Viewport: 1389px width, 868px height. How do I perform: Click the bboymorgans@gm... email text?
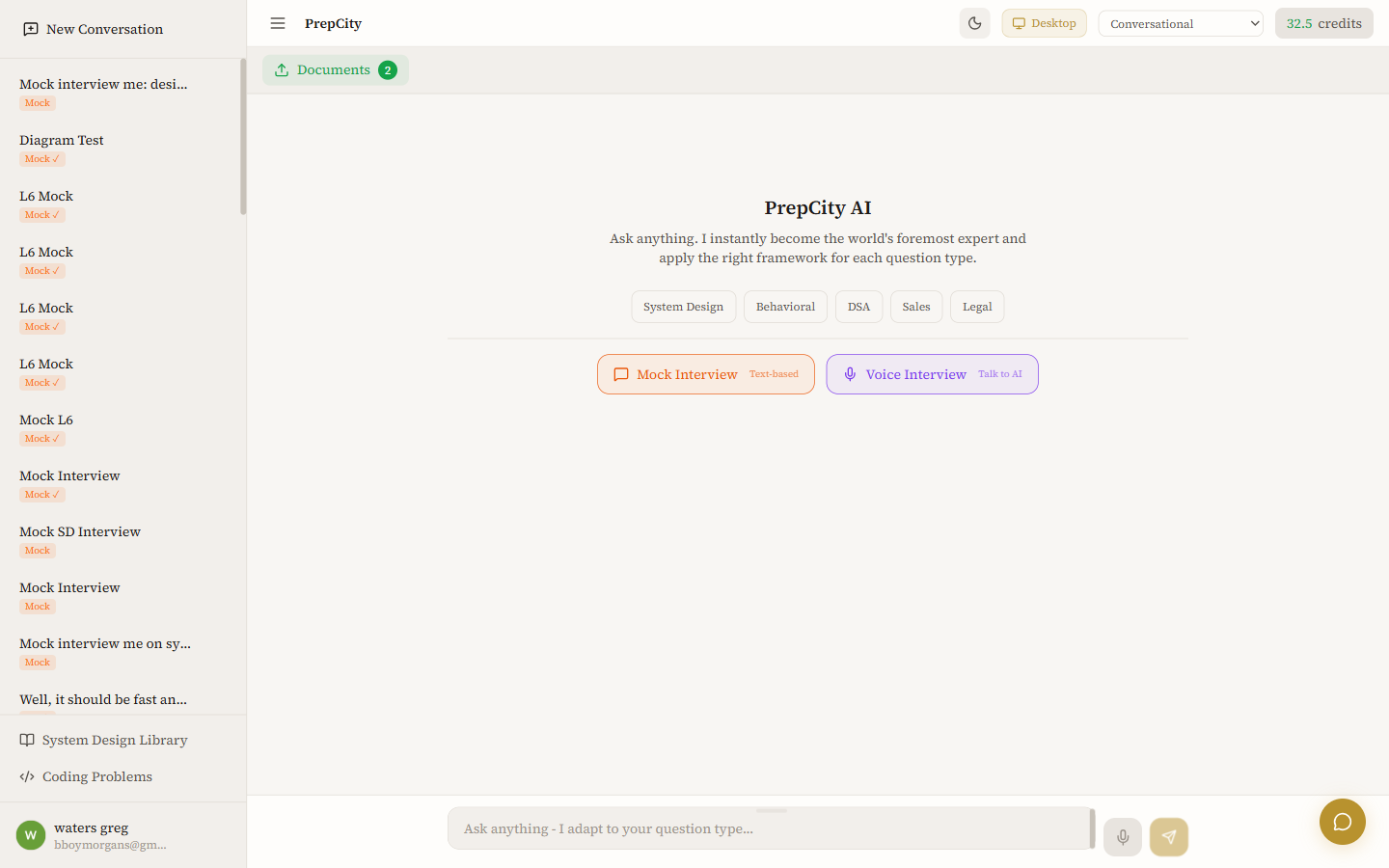coord(110,845)
